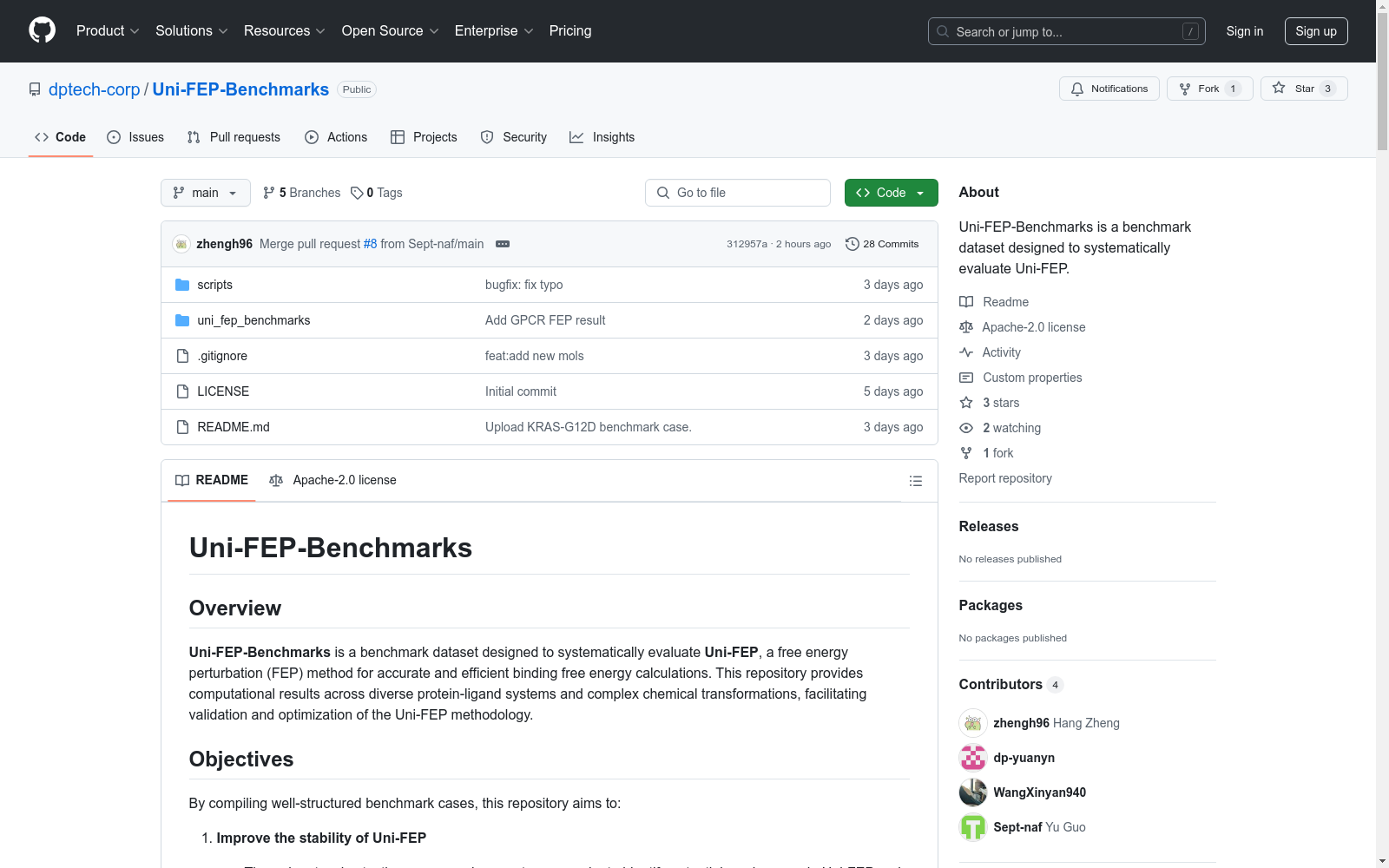This screenshot has height=868, width=1389.
Task: Open the main branch dropdown
Action: (x=206, y=193)
